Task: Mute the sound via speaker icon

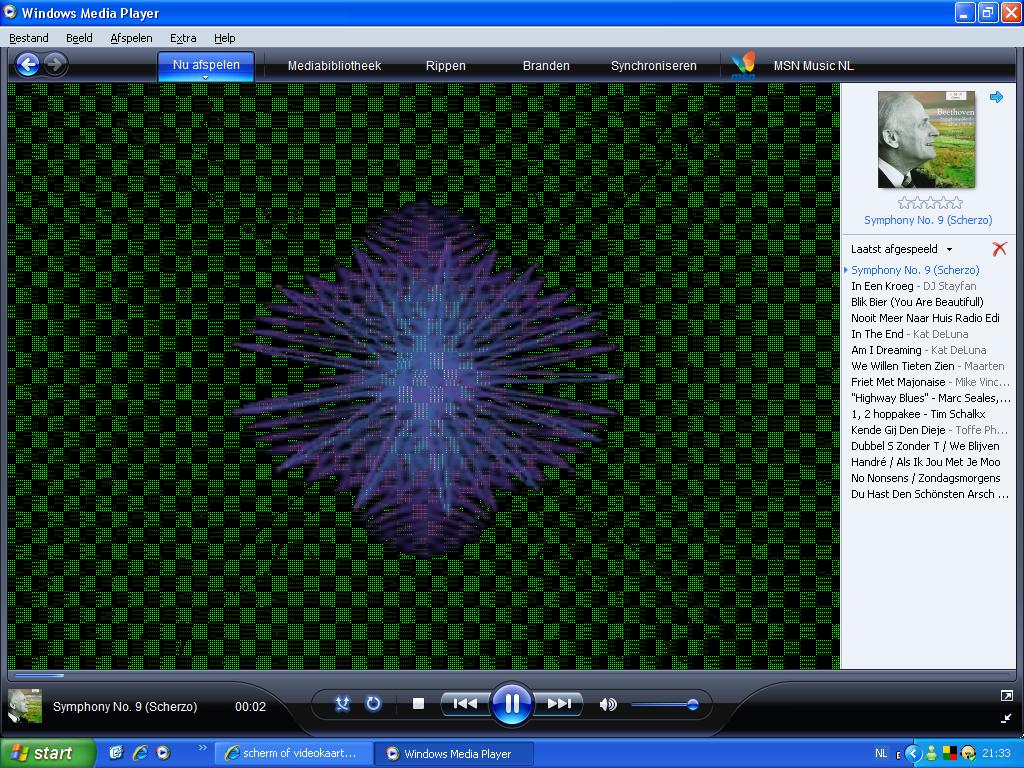Action: (607, 704)
